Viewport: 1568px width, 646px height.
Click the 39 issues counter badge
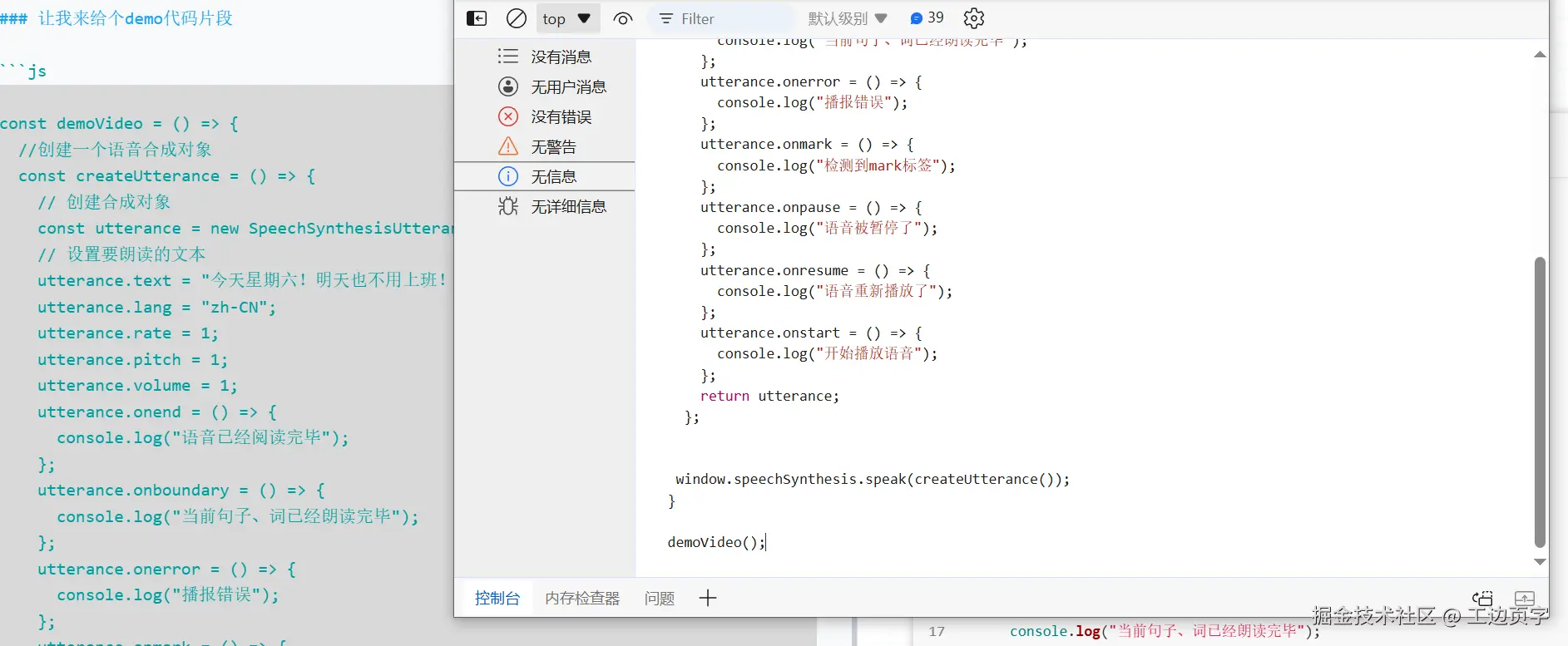tap(927, 17)
